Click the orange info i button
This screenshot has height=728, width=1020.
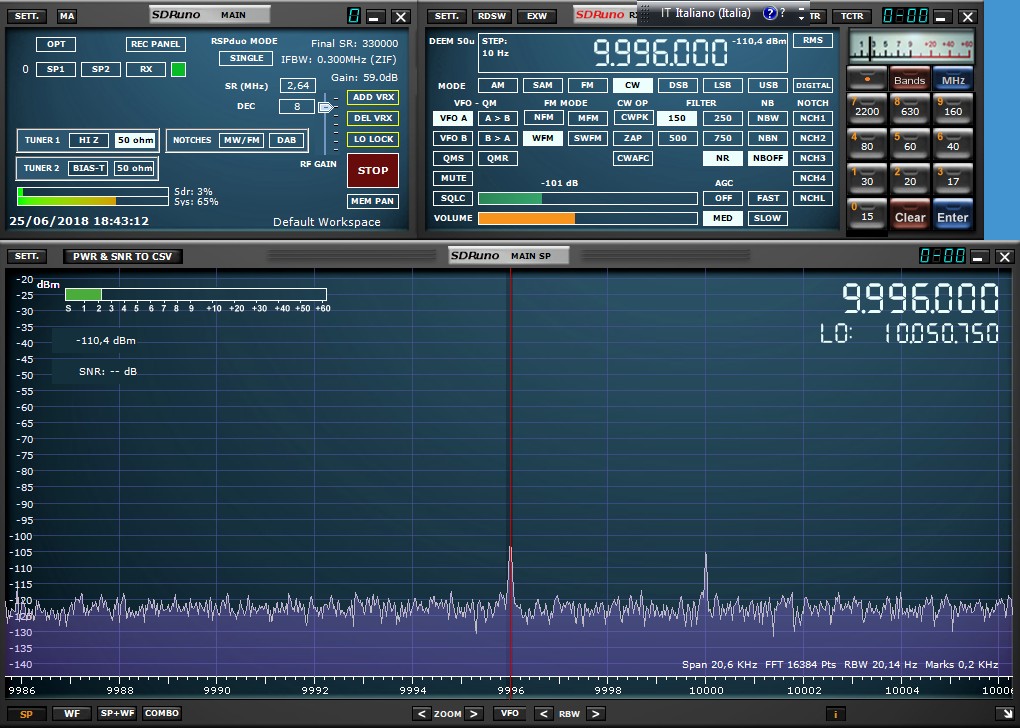pos(836,714)
